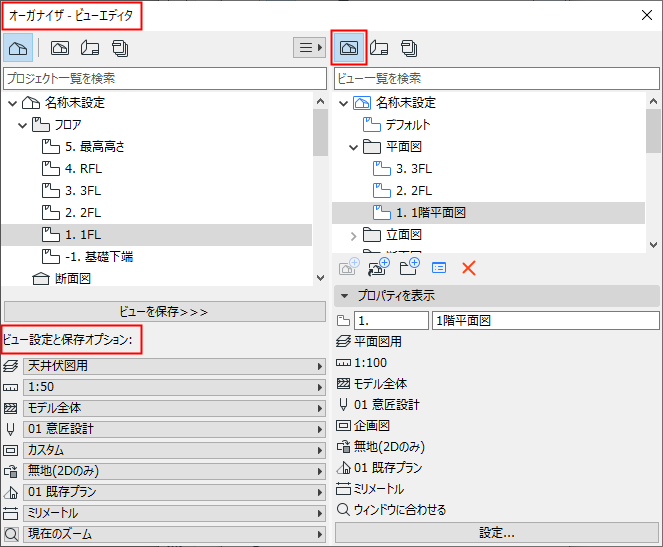This screenshot has height=547, width=663.
Task: Open zoom dropdown 現在のズーム
Action: click(174, 534)
